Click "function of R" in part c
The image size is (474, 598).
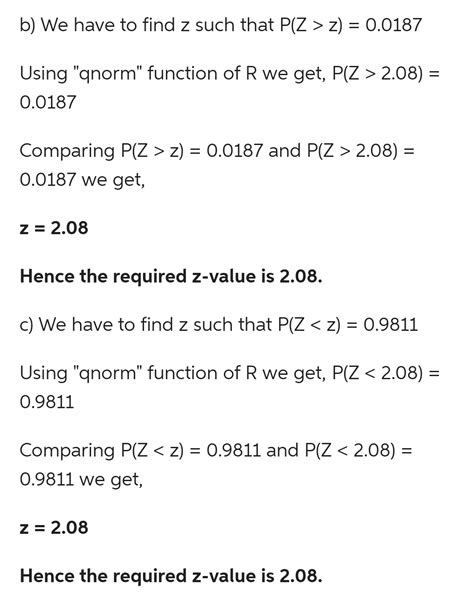coord(202,373)
